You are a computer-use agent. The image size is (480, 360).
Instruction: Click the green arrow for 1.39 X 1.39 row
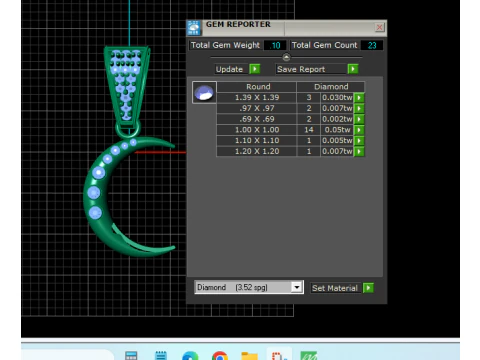(x=359, y=98)
